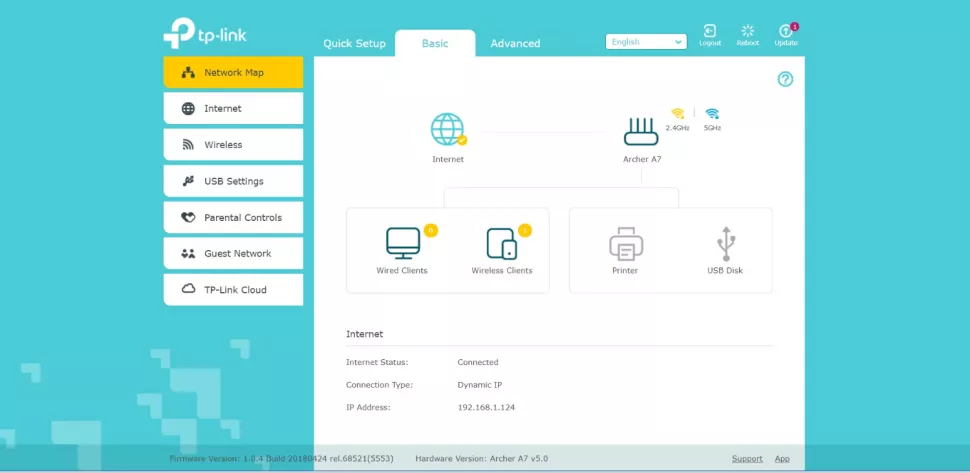Viewport: 970px width, 473px height.
Task: Open the English language dropdown
Action: point(646,42)
